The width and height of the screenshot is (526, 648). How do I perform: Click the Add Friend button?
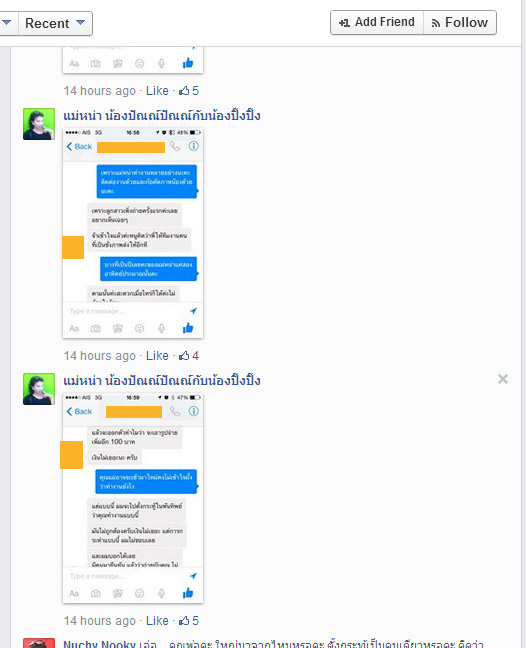tap(377, 22)
